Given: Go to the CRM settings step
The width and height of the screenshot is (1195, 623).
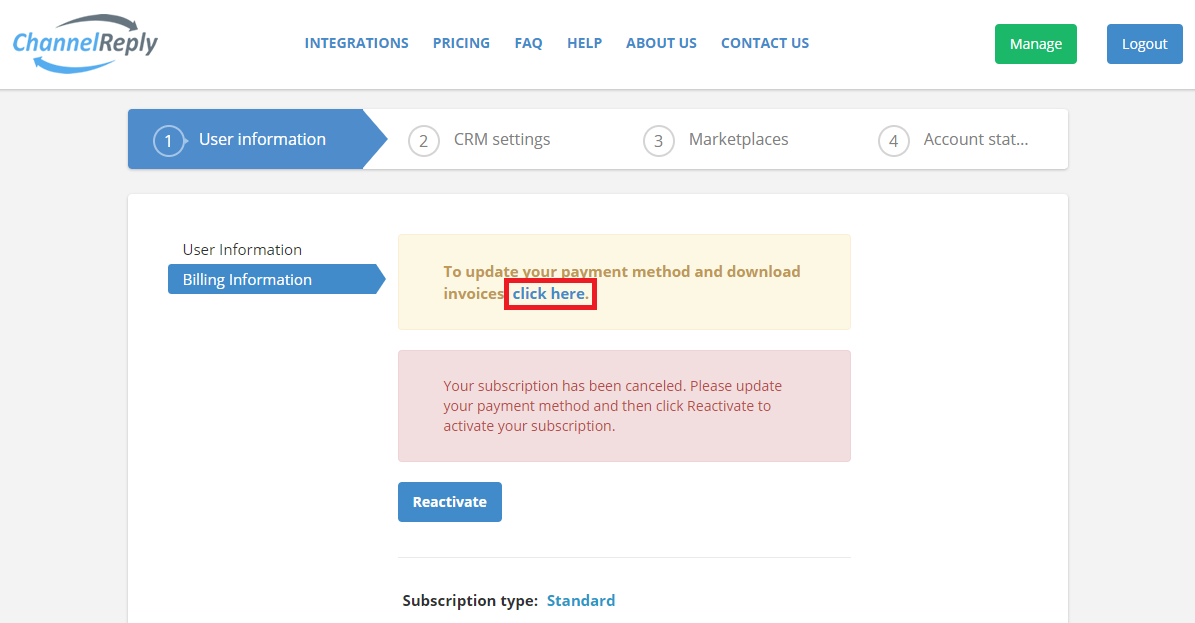Looking at the screenshot, I should pyautogui.click(x=501, y=140).
